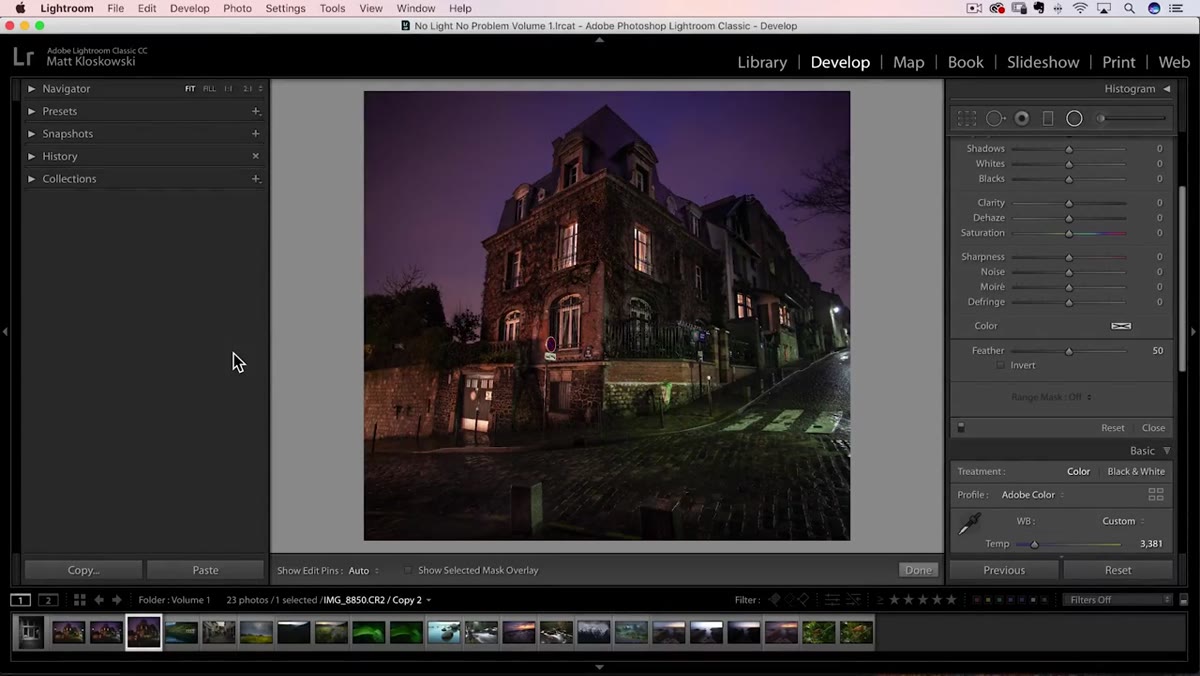This screenshot has width=1200, height=676.
Task: Hide the top module picker arrow
Action: (599, 40)
